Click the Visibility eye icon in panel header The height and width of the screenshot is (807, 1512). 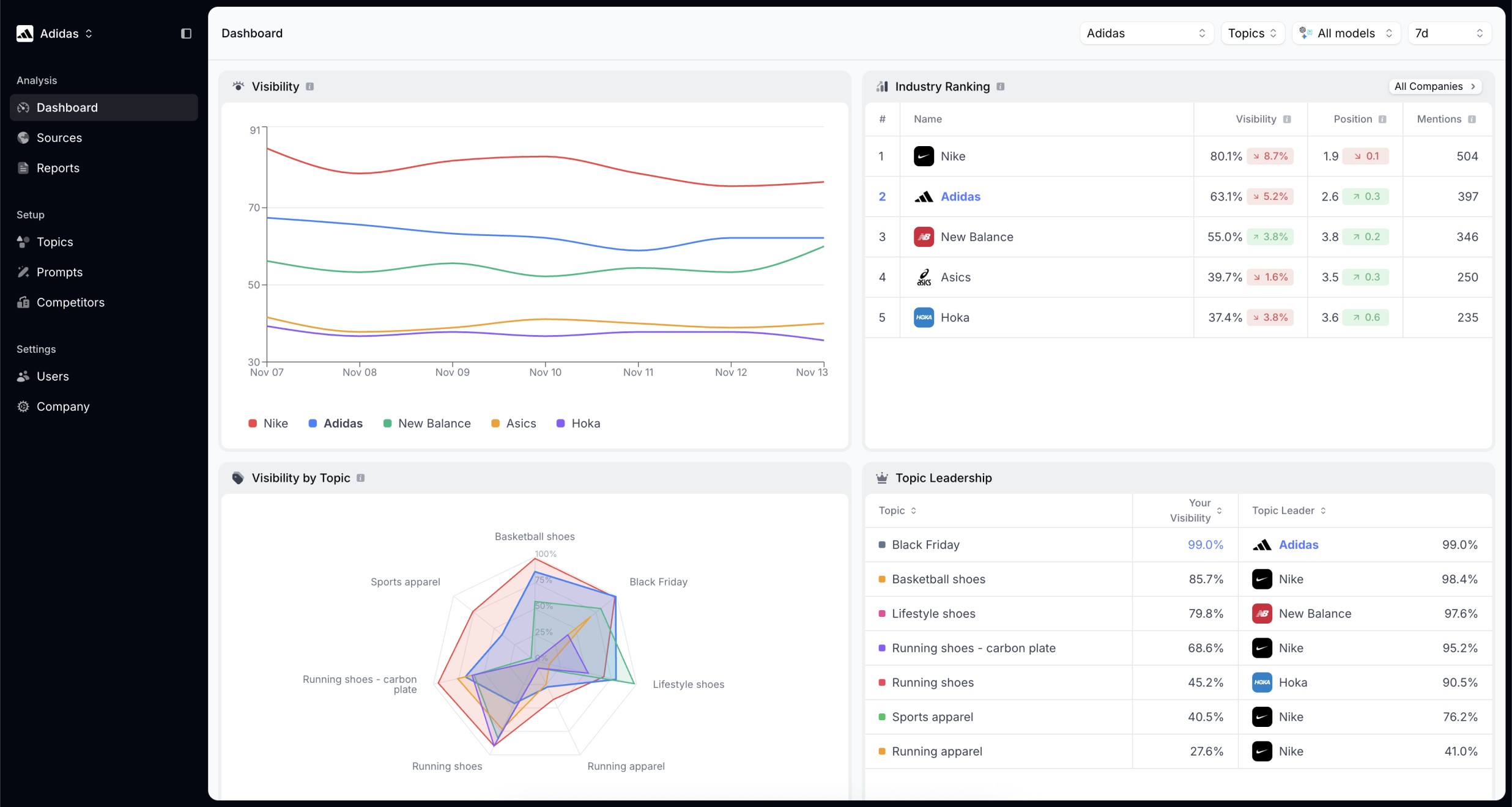pos(239,86)
